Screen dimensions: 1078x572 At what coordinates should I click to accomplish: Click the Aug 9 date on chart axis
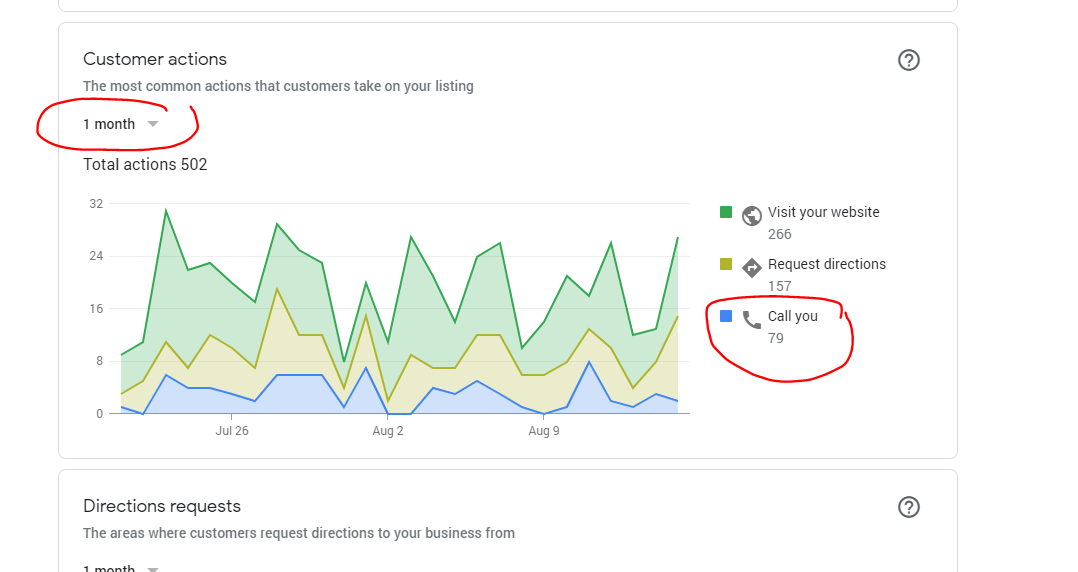[543, 431]
